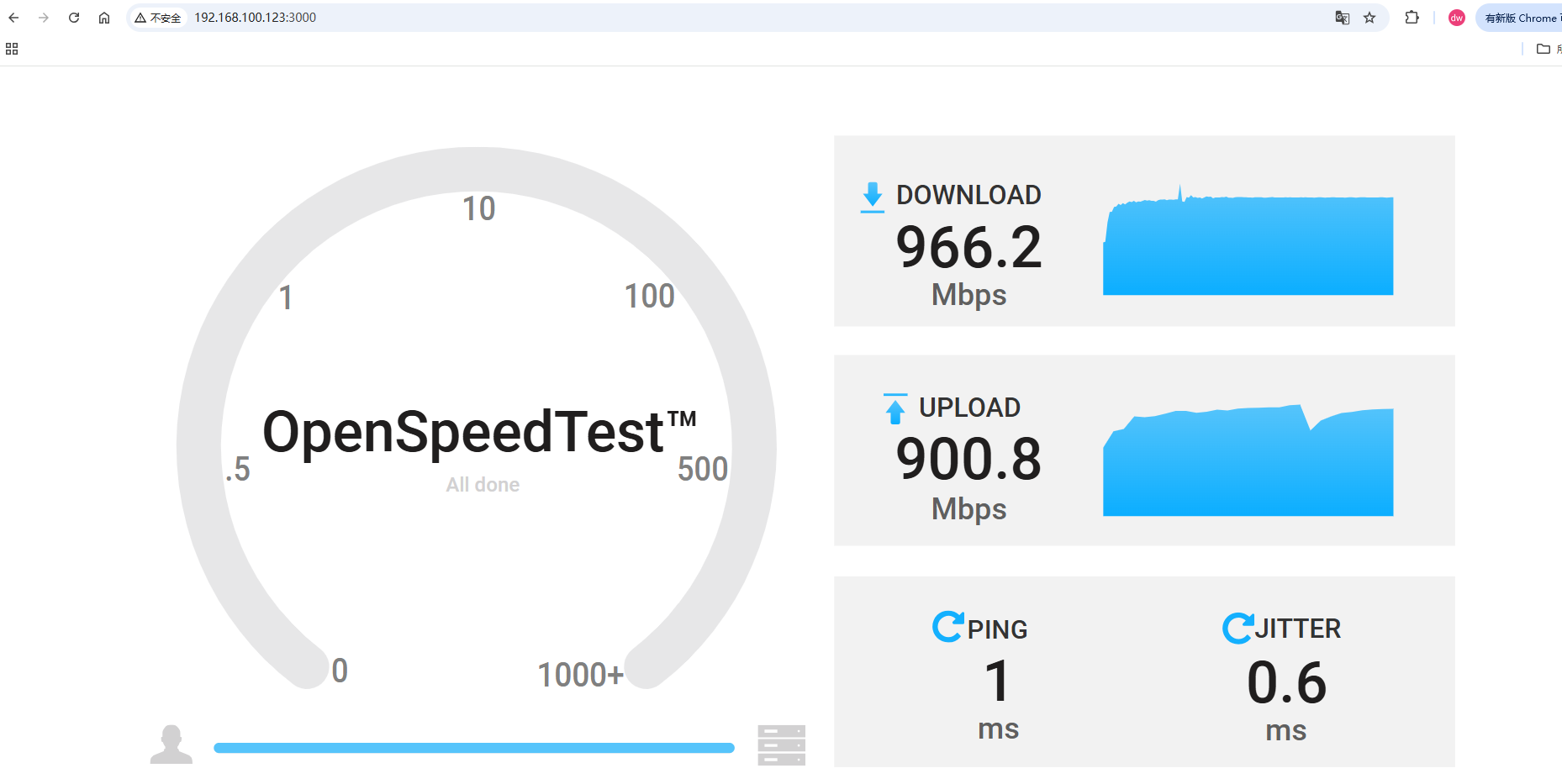Click the server rack icon
The width and height of the screenshot is (1562, 784).
(781, 745)
